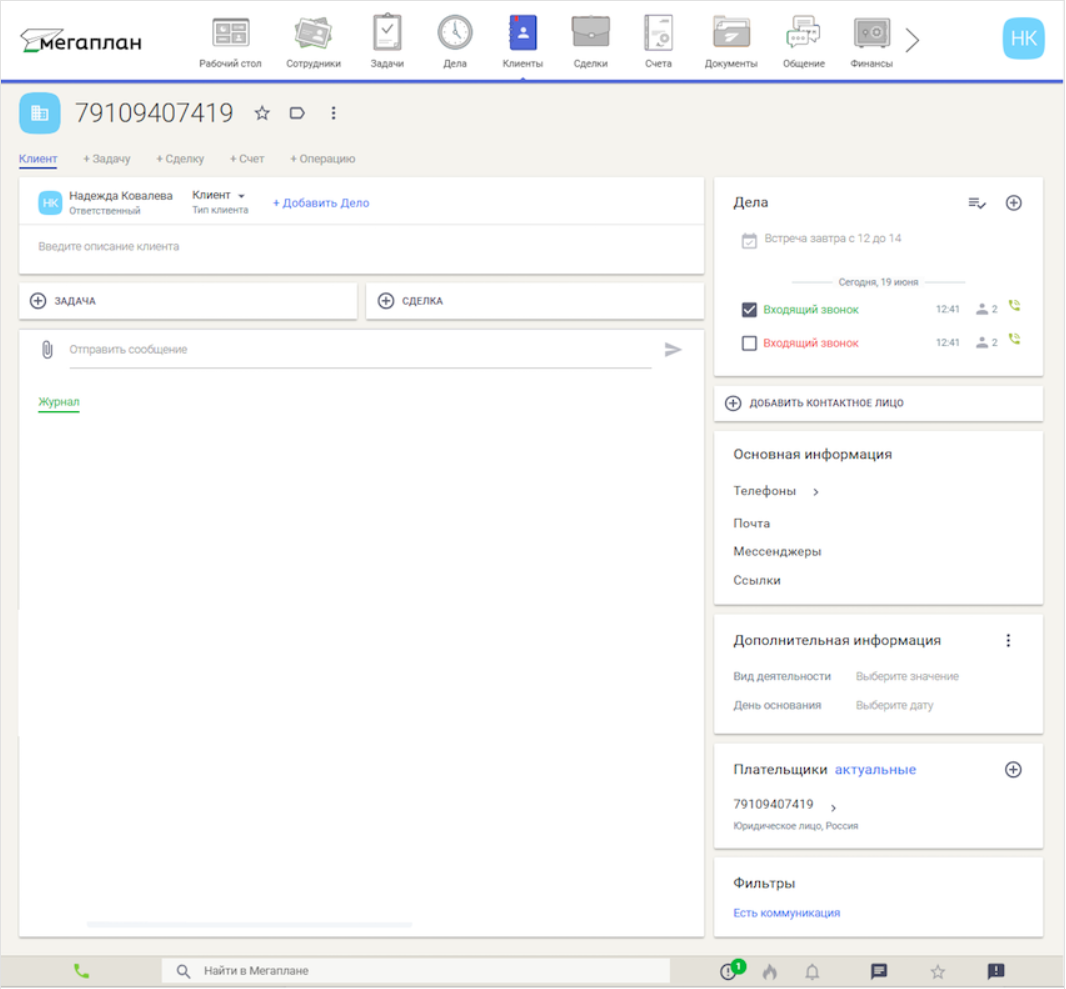Open the Финансы safe icon
This screenshot has width=1066, height=989.
point(871,34)
